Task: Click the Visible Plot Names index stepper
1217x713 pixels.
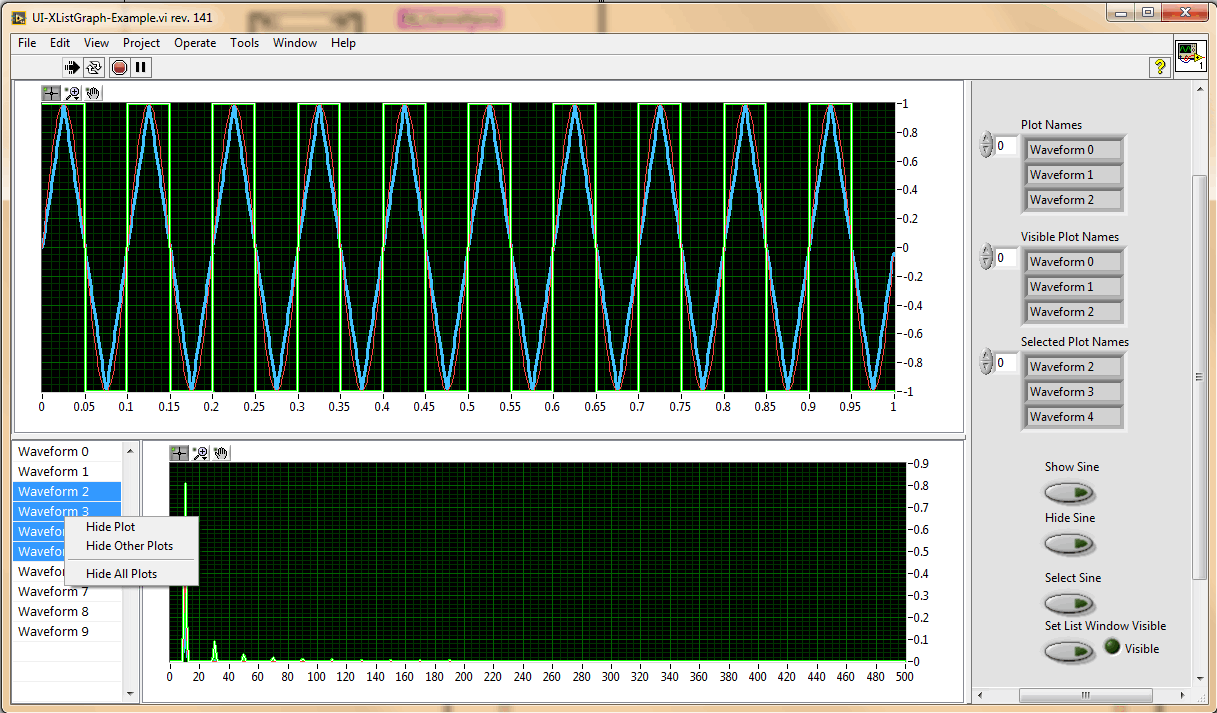Action: click(986, 258)
